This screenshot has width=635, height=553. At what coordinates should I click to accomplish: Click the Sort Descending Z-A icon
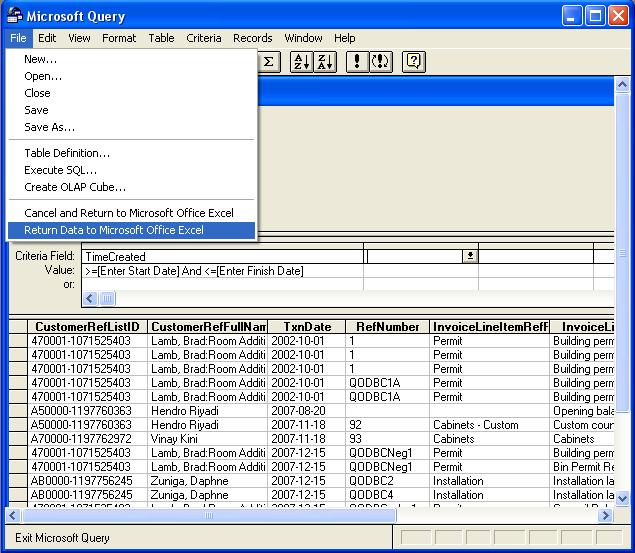tap(325, 62)
